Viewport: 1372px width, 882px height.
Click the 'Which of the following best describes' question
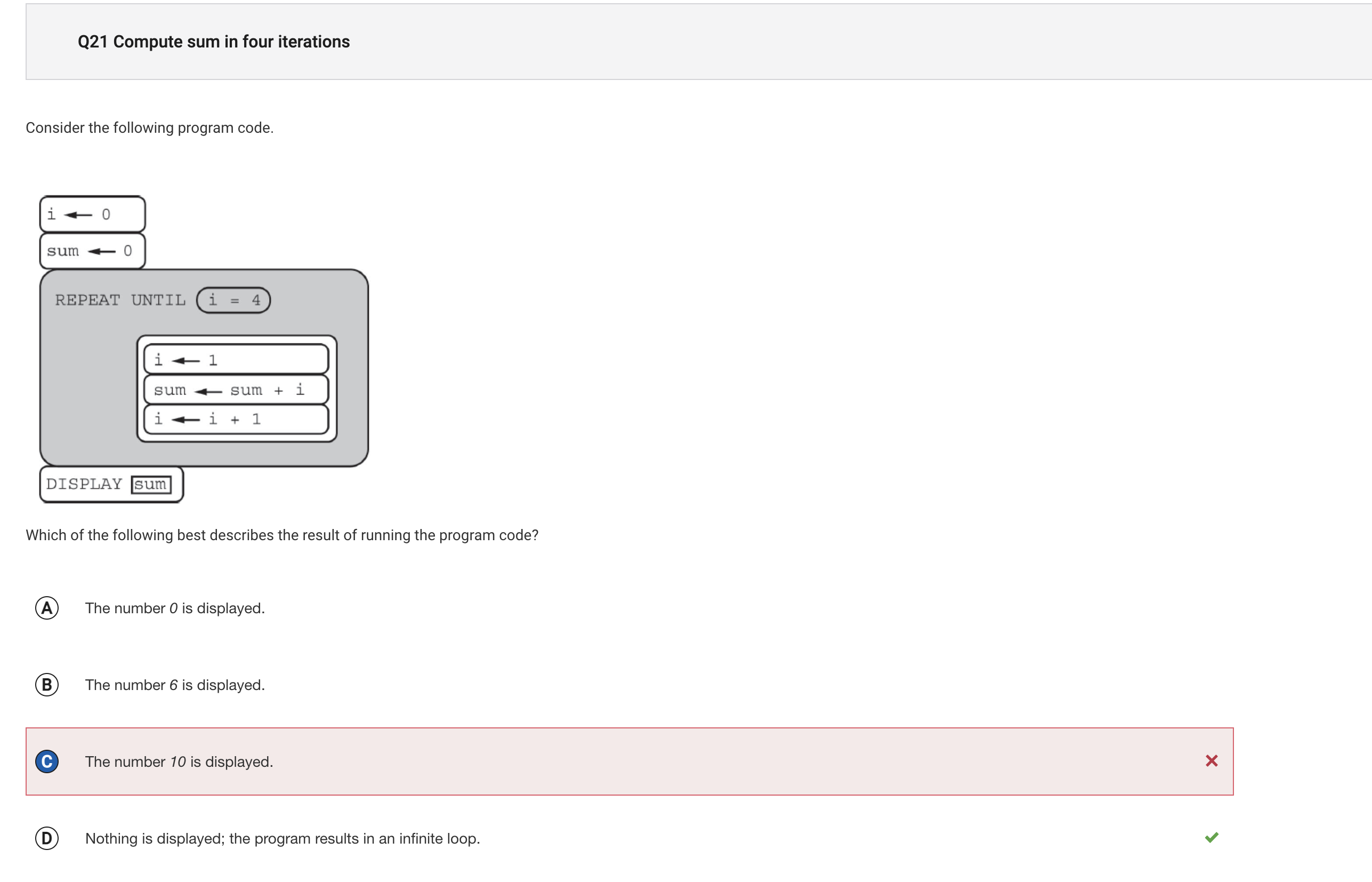click(x=282, y=535)
